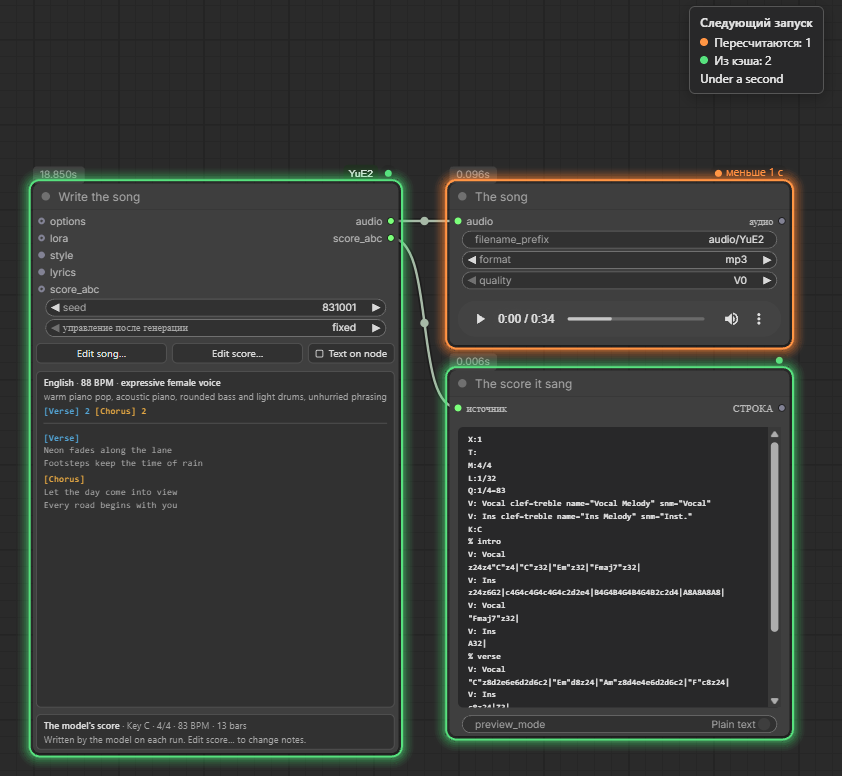Image resolution: width=842 pixels, height=776 pixels.
Task: Click the [Chorus] 2 section tag
Action: [121, 411]
